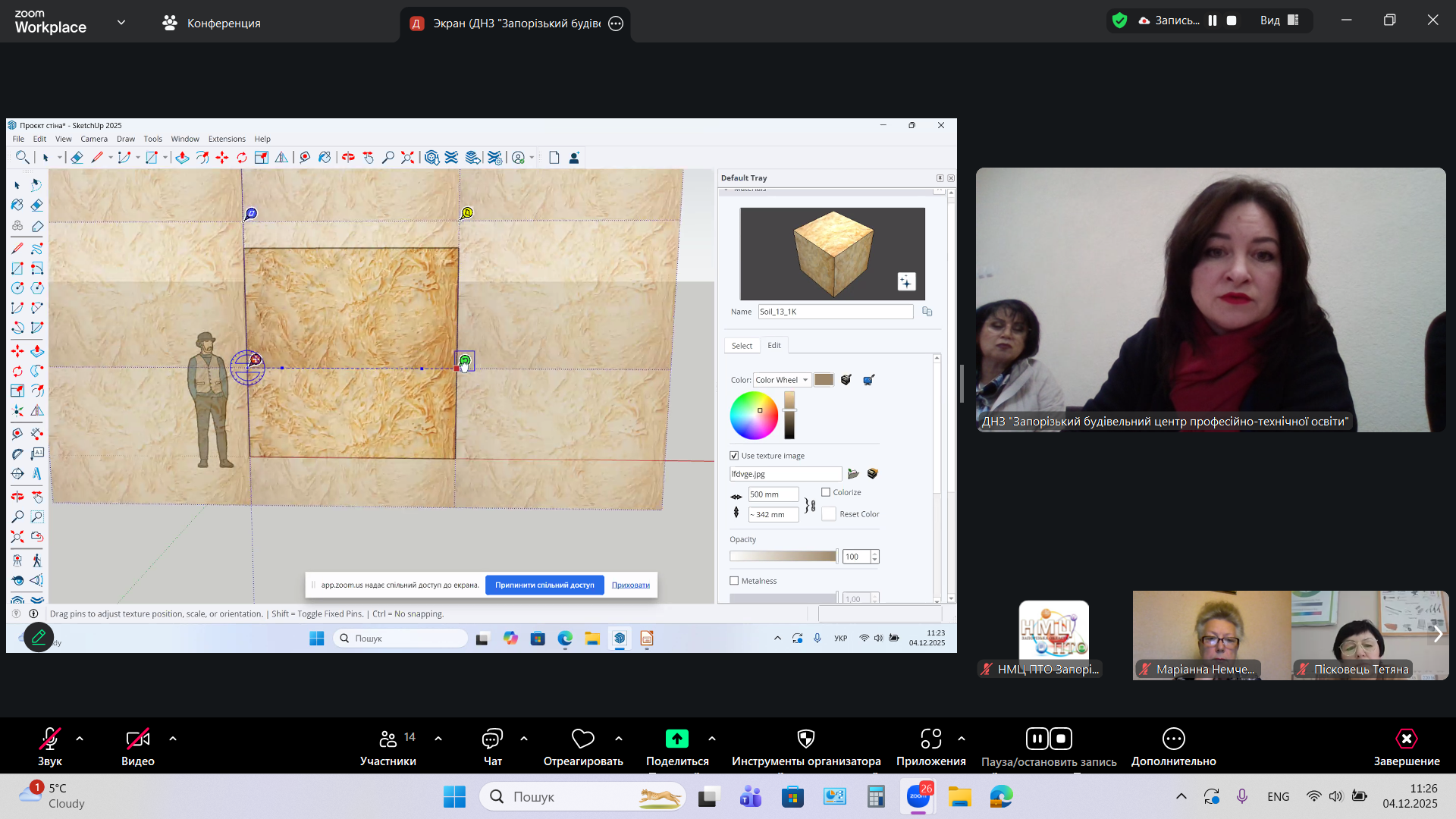Activate the Circle tool in left toolbar
The width and height of the screenshot is (1456, 819).
pyautogui.click(x=17, y=288)
